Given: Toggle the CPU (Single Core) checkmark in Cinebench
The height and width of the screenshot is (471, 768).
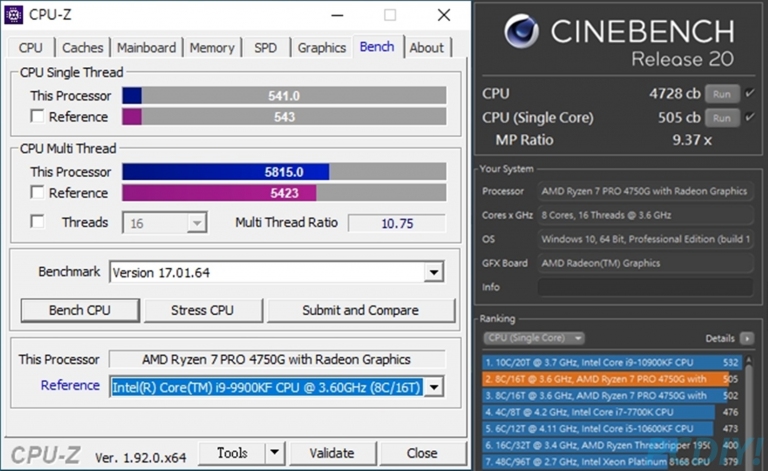Looking at the screenshot, I should 749,117.
